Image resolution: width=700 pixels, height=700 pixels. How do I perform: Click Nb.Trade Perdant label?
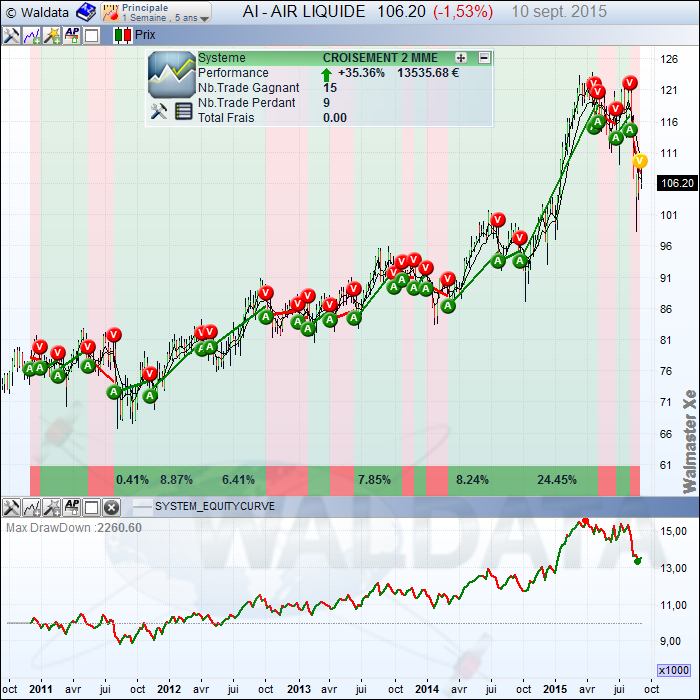tap(246, 103)
